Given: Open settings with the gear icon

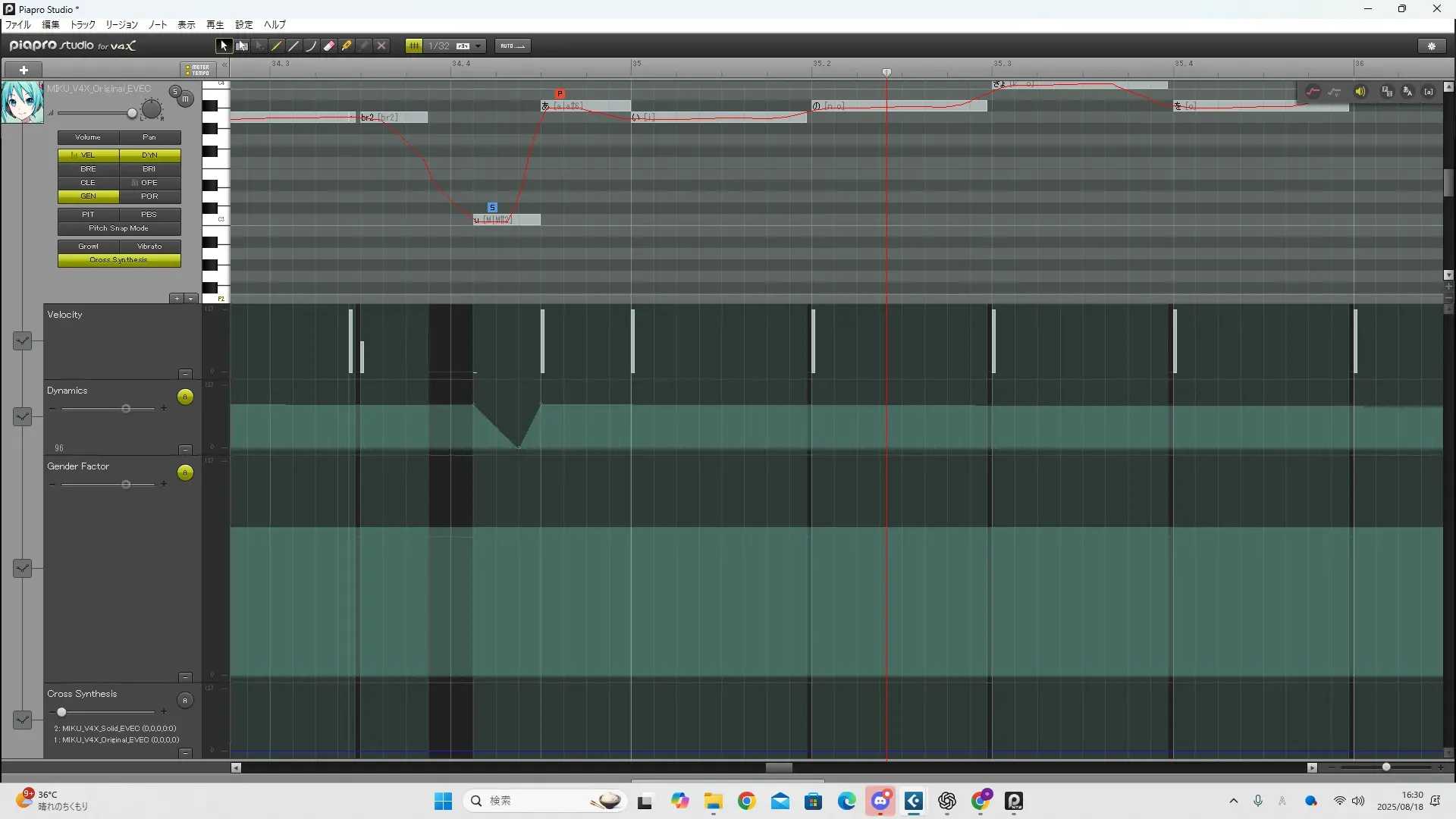Looking at the screenshot, I should click(x=1432, y=46).
